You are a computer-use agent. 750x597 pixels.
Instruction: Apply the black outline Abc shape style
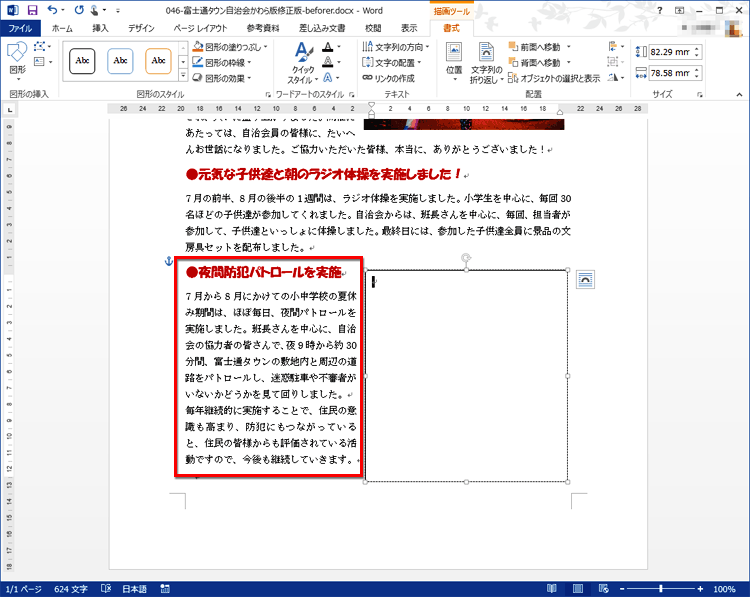(x=82, y=61)
